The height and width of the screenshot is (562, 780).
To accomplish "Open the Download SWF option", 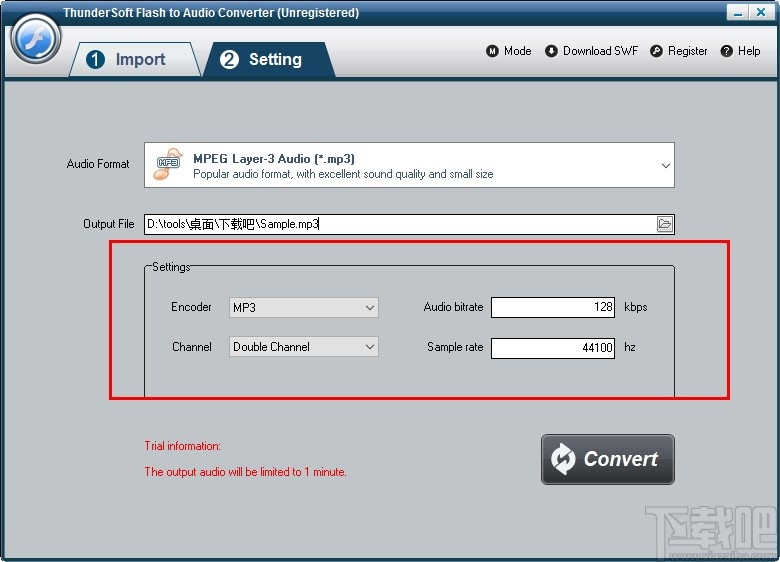I will [591, 51].
